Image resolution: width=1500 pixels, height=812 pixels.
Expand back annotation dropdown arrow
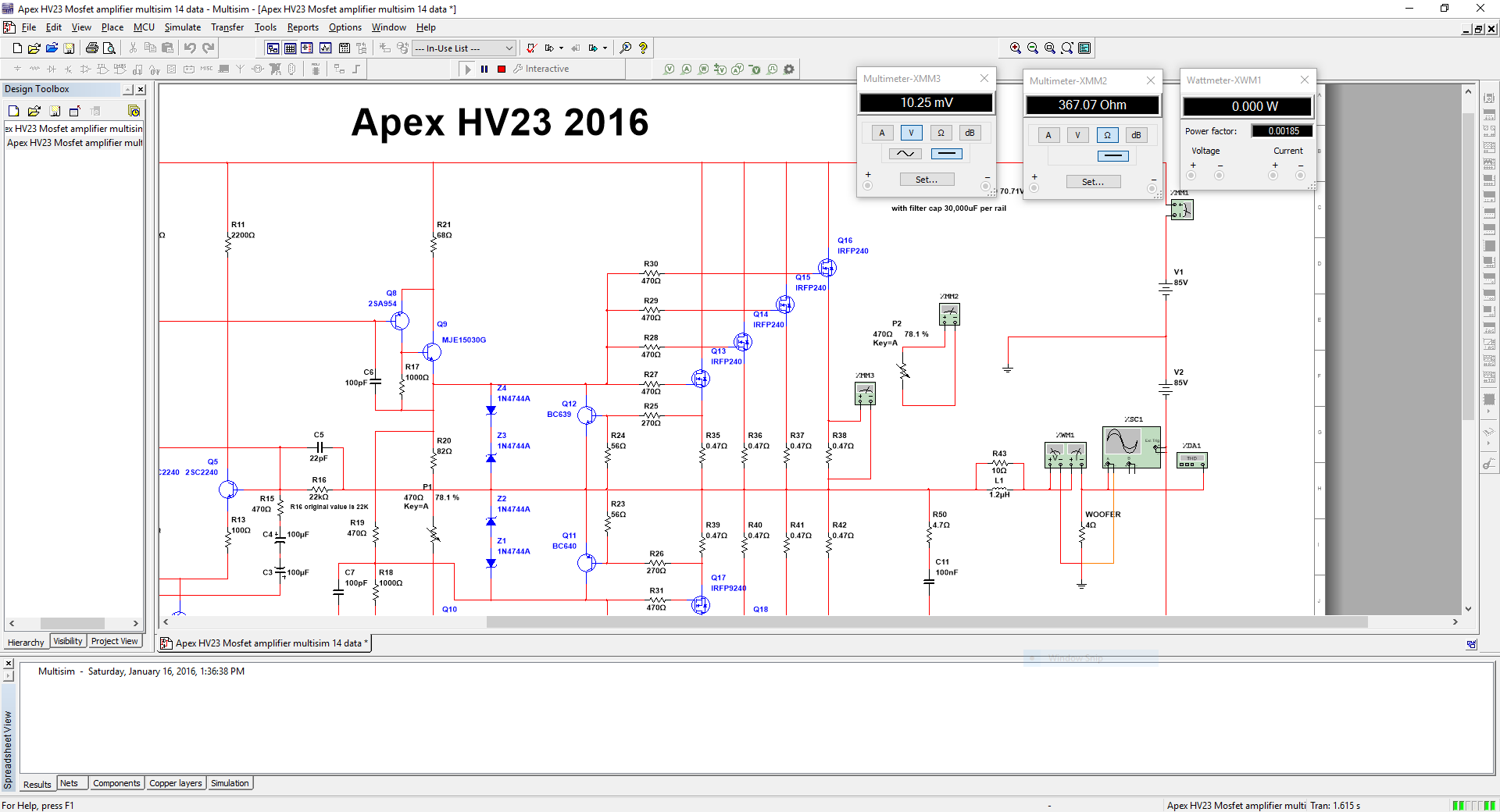(561, 48)
